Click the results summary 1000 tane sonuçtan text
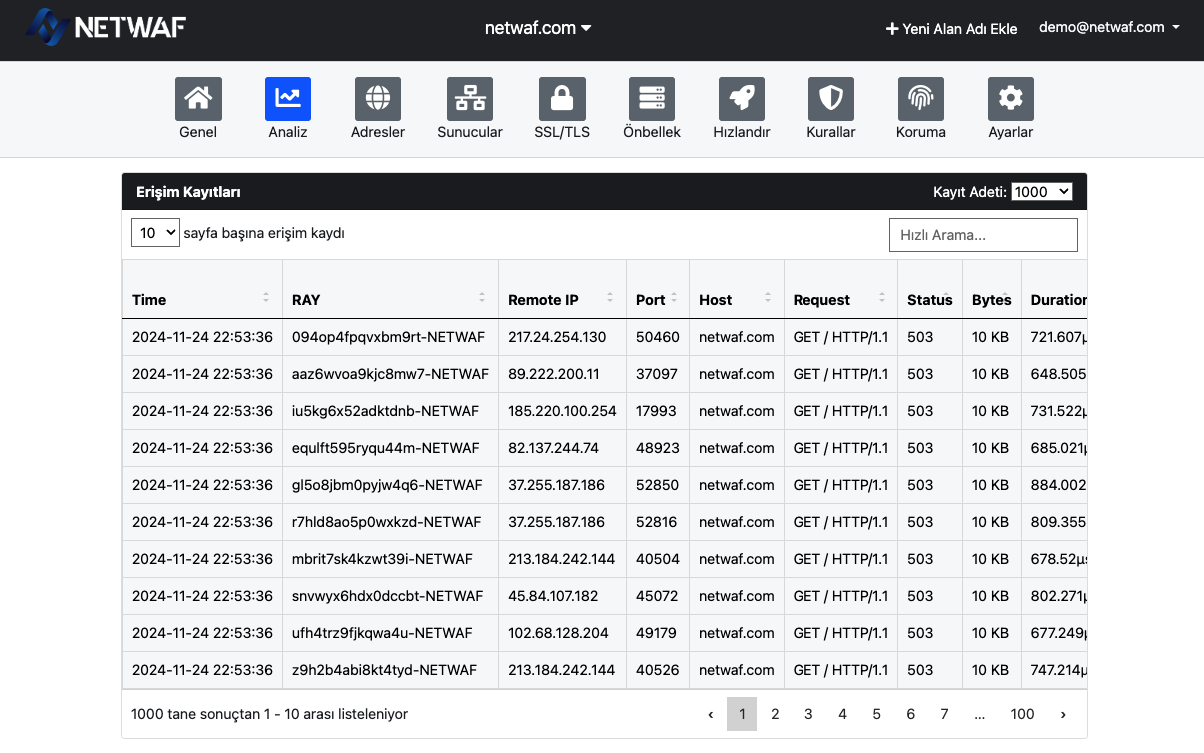 (269, 714)
